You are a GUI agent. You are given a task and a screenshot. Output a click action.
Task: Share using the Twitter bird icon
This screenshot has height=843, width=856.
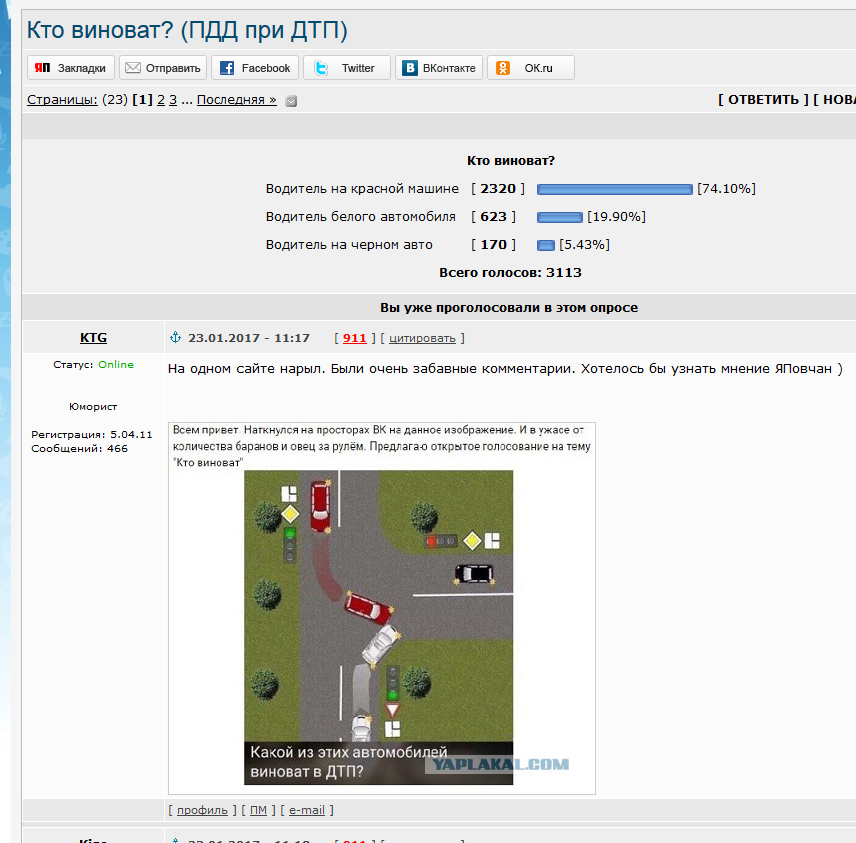[320, 68]
